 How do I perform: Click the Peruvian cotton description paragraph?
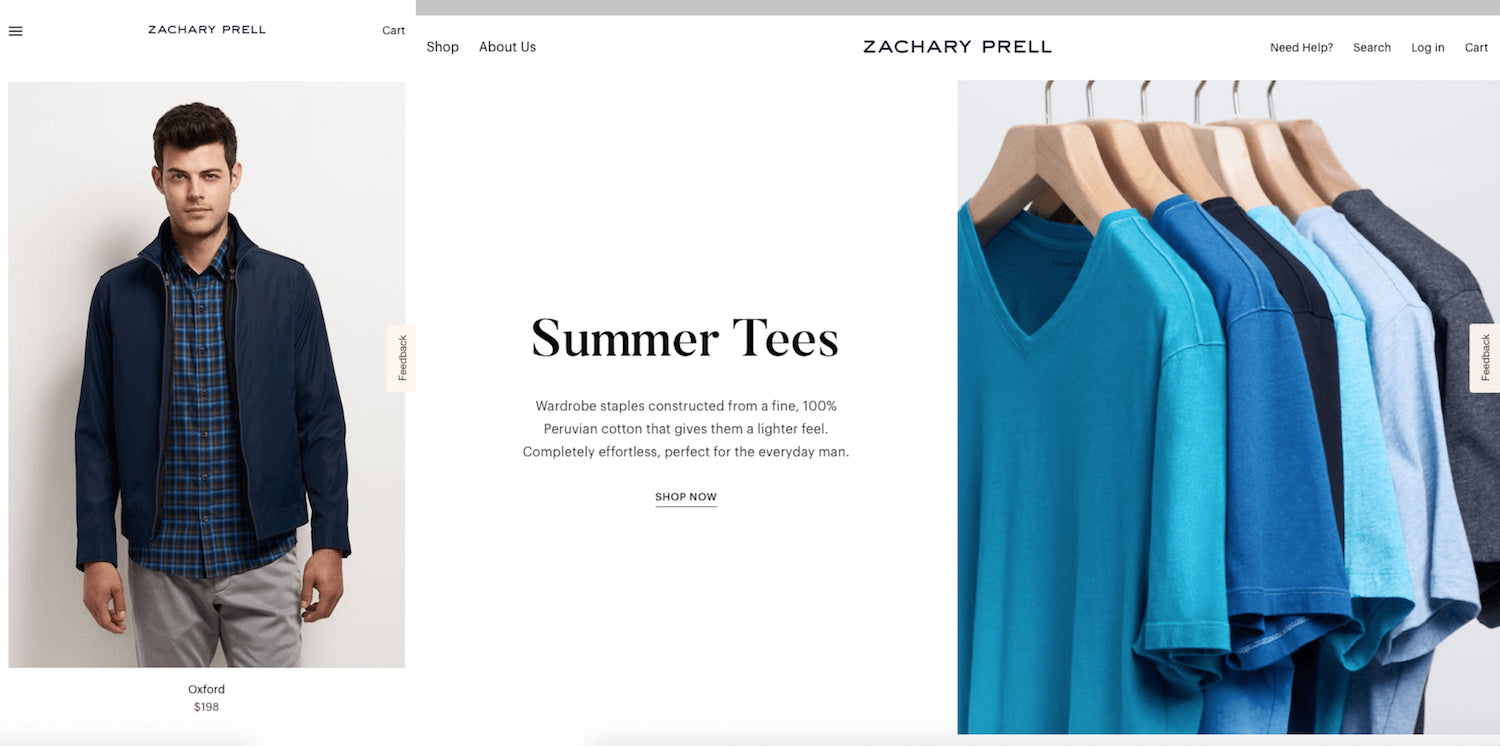(686, 429)
